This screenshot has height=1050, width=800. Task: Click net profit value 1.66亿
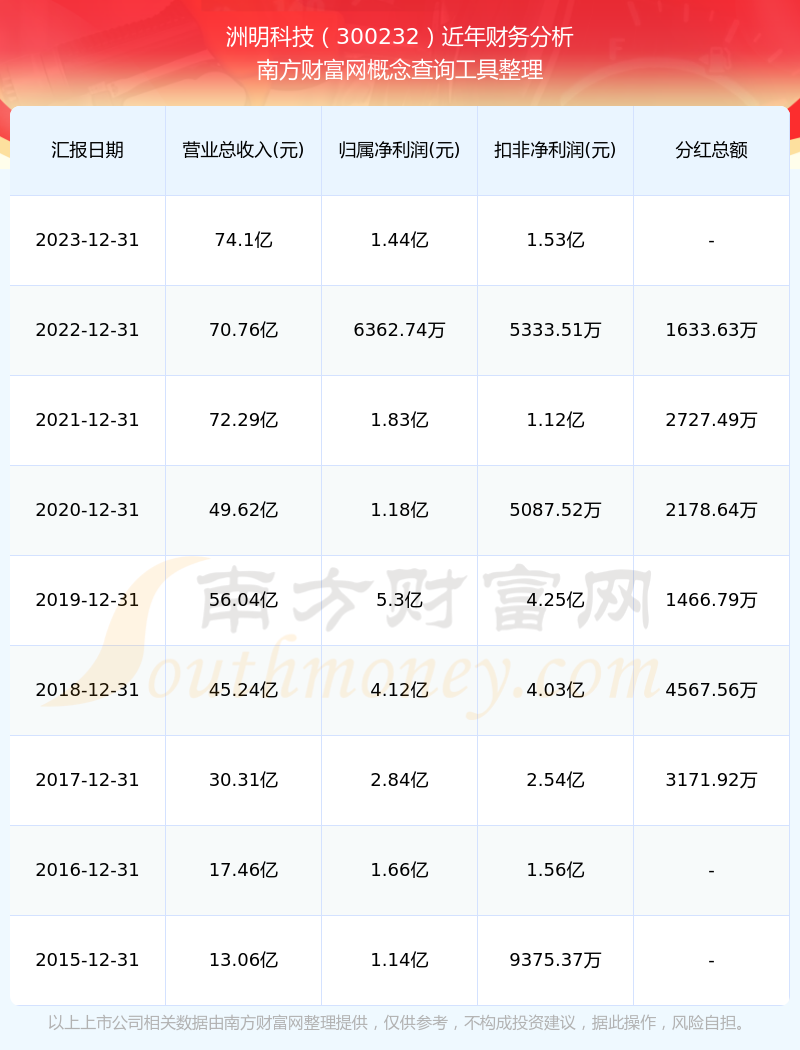tap(400, 871)
